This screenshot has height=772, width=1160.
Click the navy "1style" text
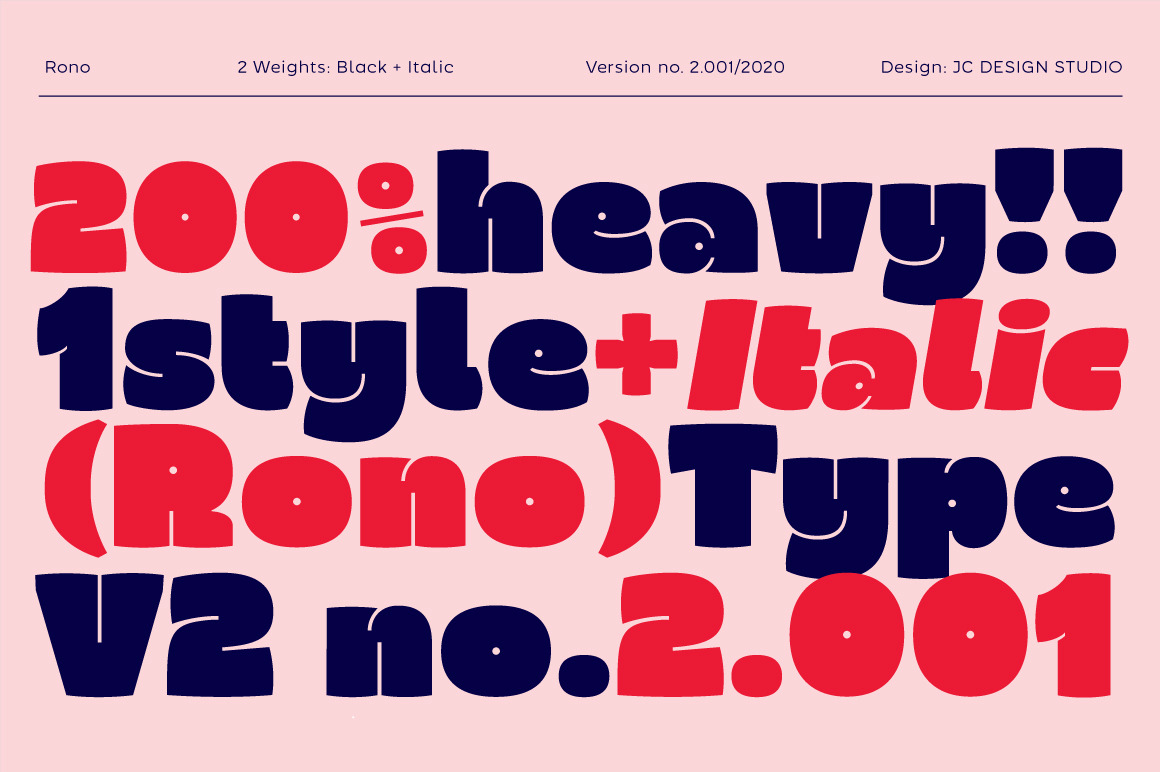[x=310, y=355]
